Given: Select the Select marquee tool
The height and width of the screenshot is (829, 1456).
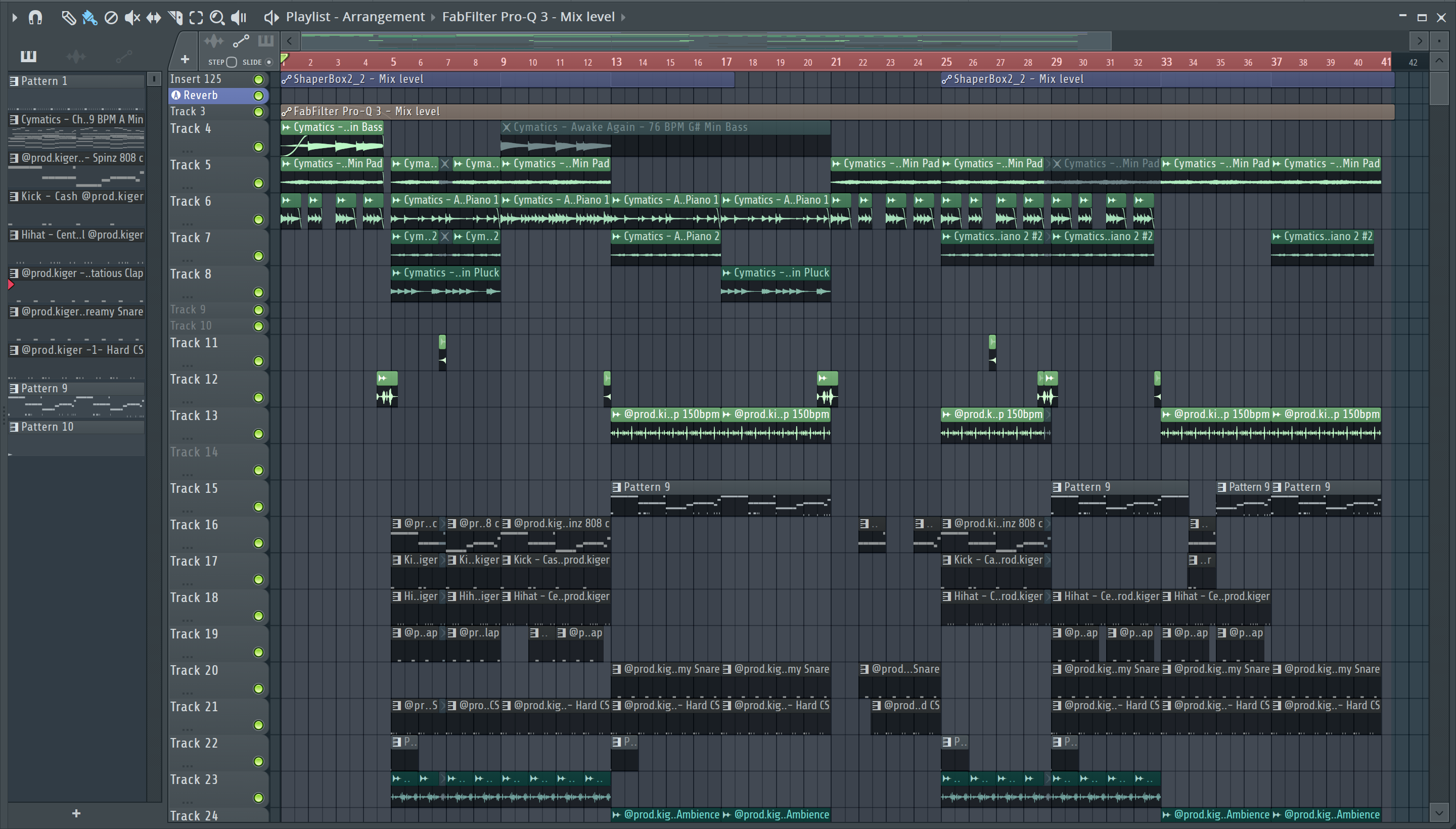Looking at the screenshot, I should point(196,17).
